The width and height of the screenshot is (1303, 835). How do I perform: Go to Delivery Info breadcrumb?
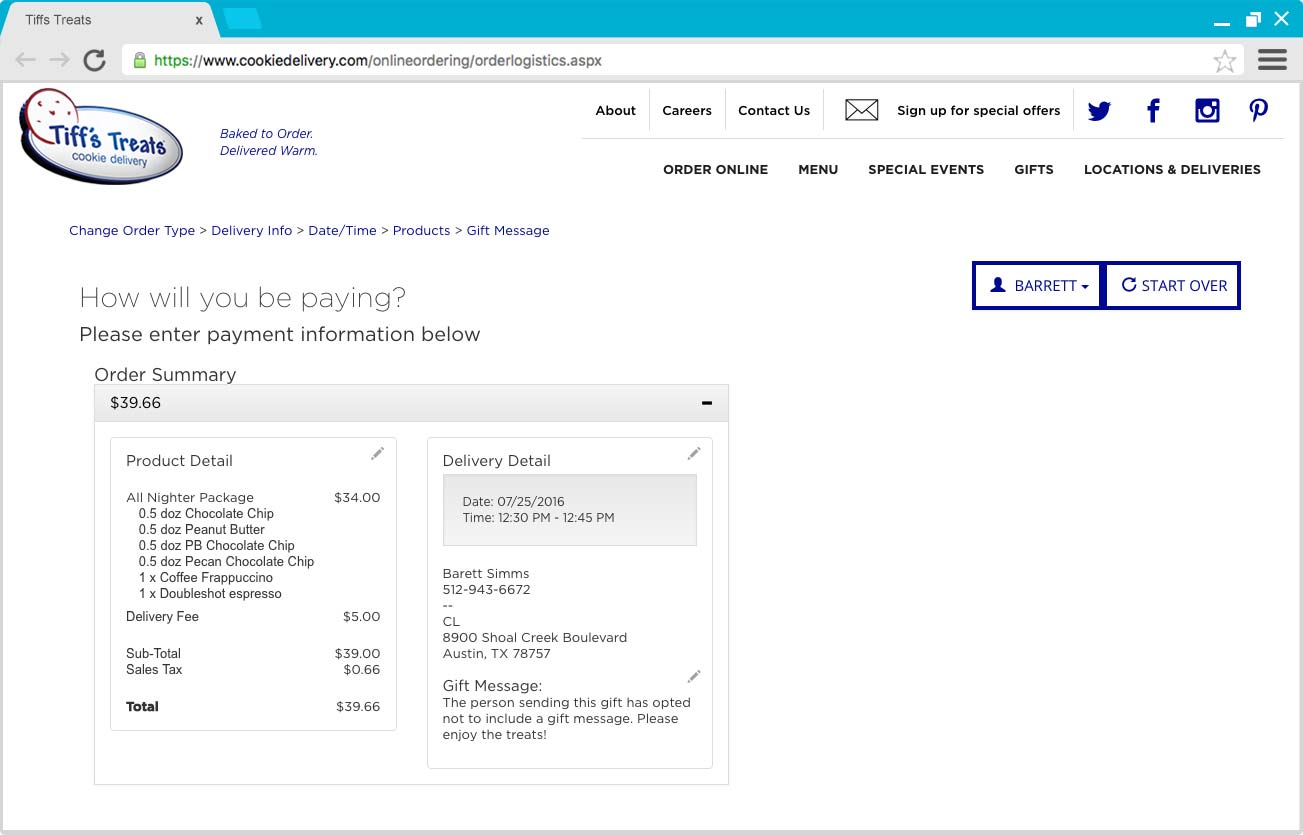click(x=252, y=231)
